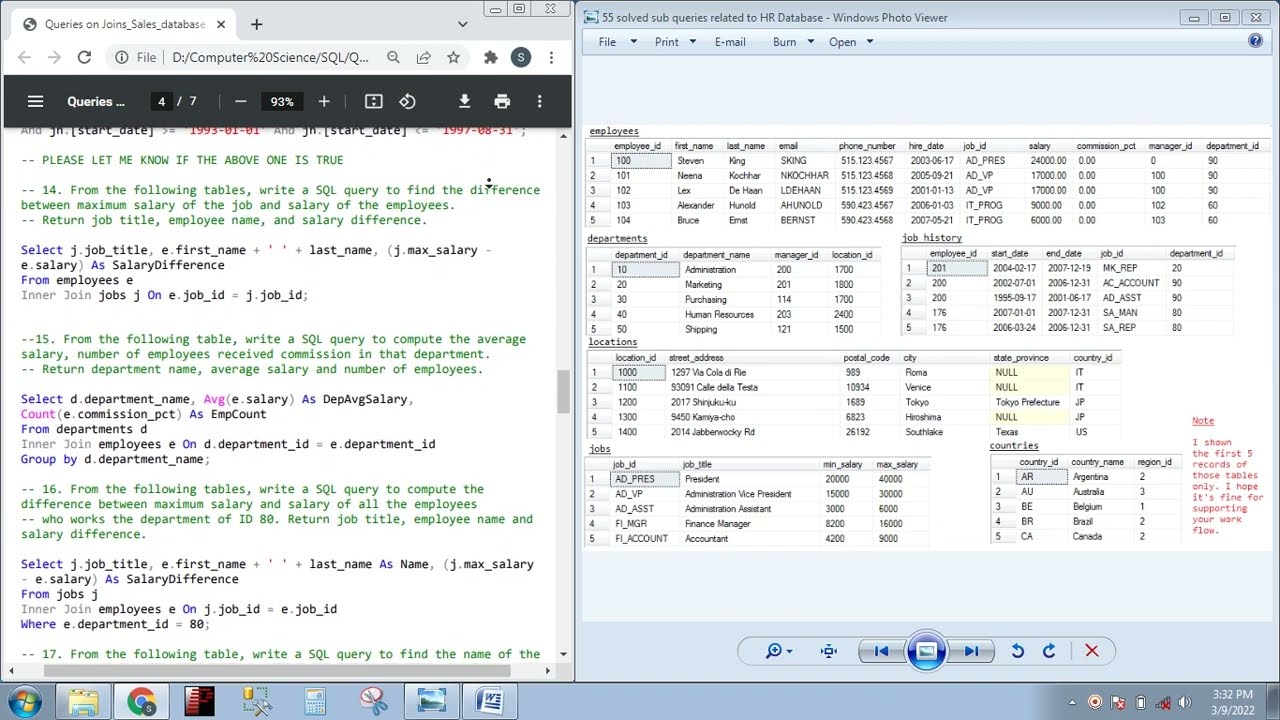Delete photo with red X in Photo Viewer
Image resolution: width=1280 pixels, height=720 pixels.
pos(1092,651)
